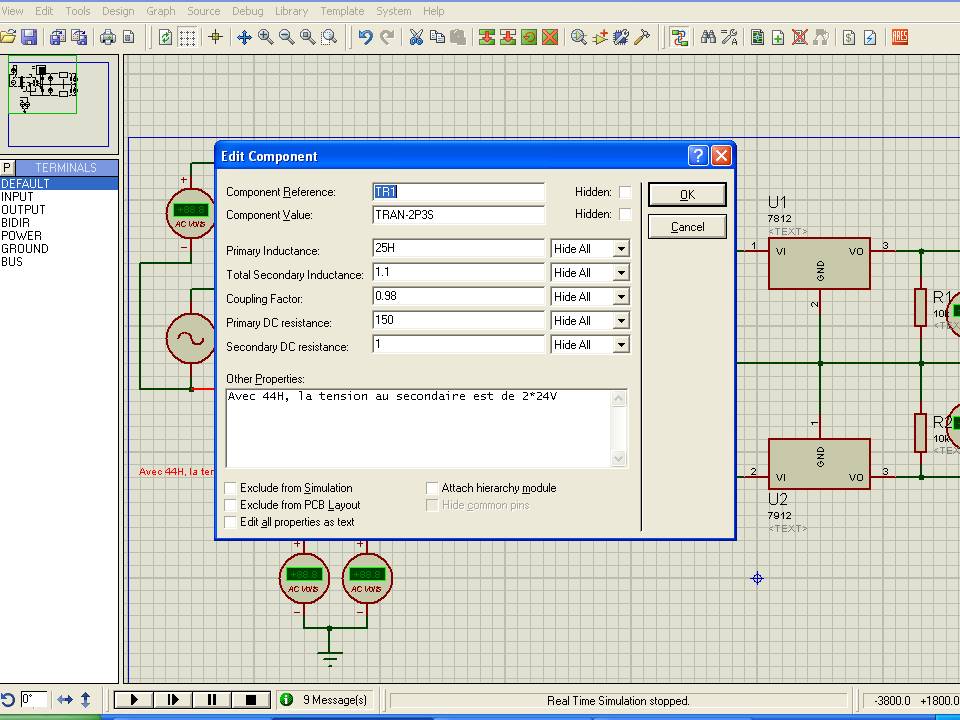Tick Edit all properties as text
This screenshot has height=720, width=960.
click(x=231, y=522)
